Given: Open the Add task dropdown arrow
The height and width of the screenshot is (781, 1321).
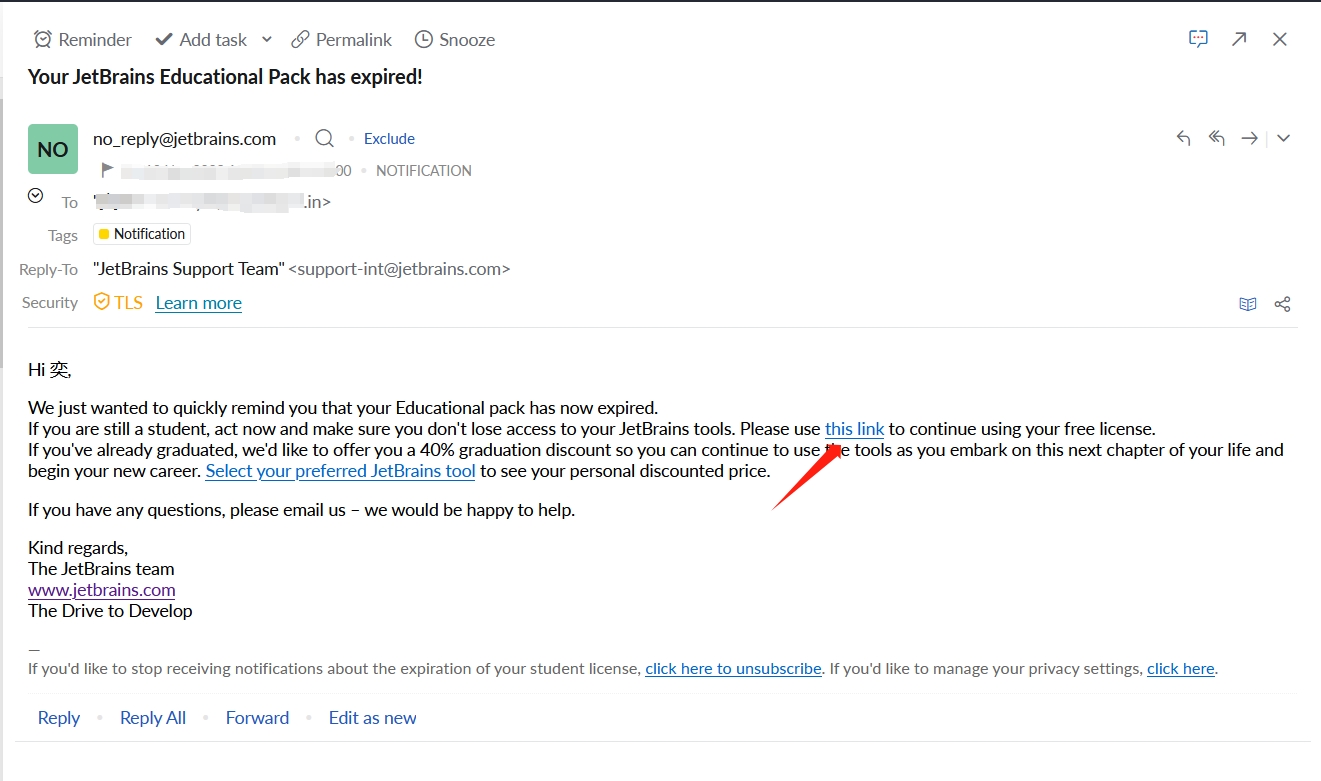Looking at the screenshot, I should [267, 39].
